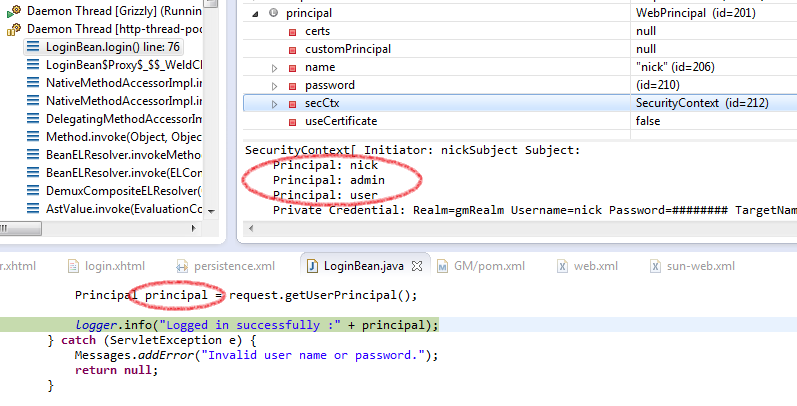Switch to the sun-web.xml editor tab

coord(692,266)
